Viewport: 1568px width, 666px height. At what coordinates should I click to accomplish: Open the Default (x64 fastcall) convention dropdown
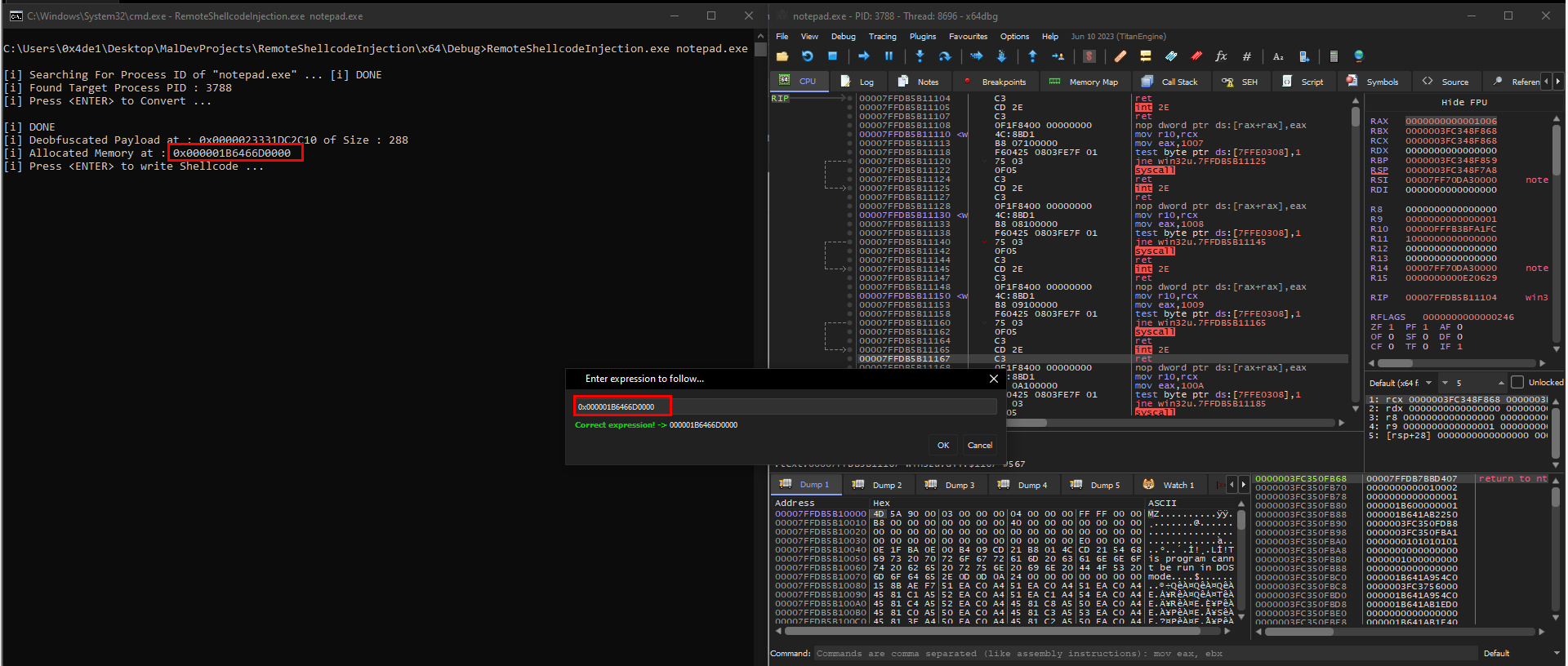click(x=1401, y=383)
